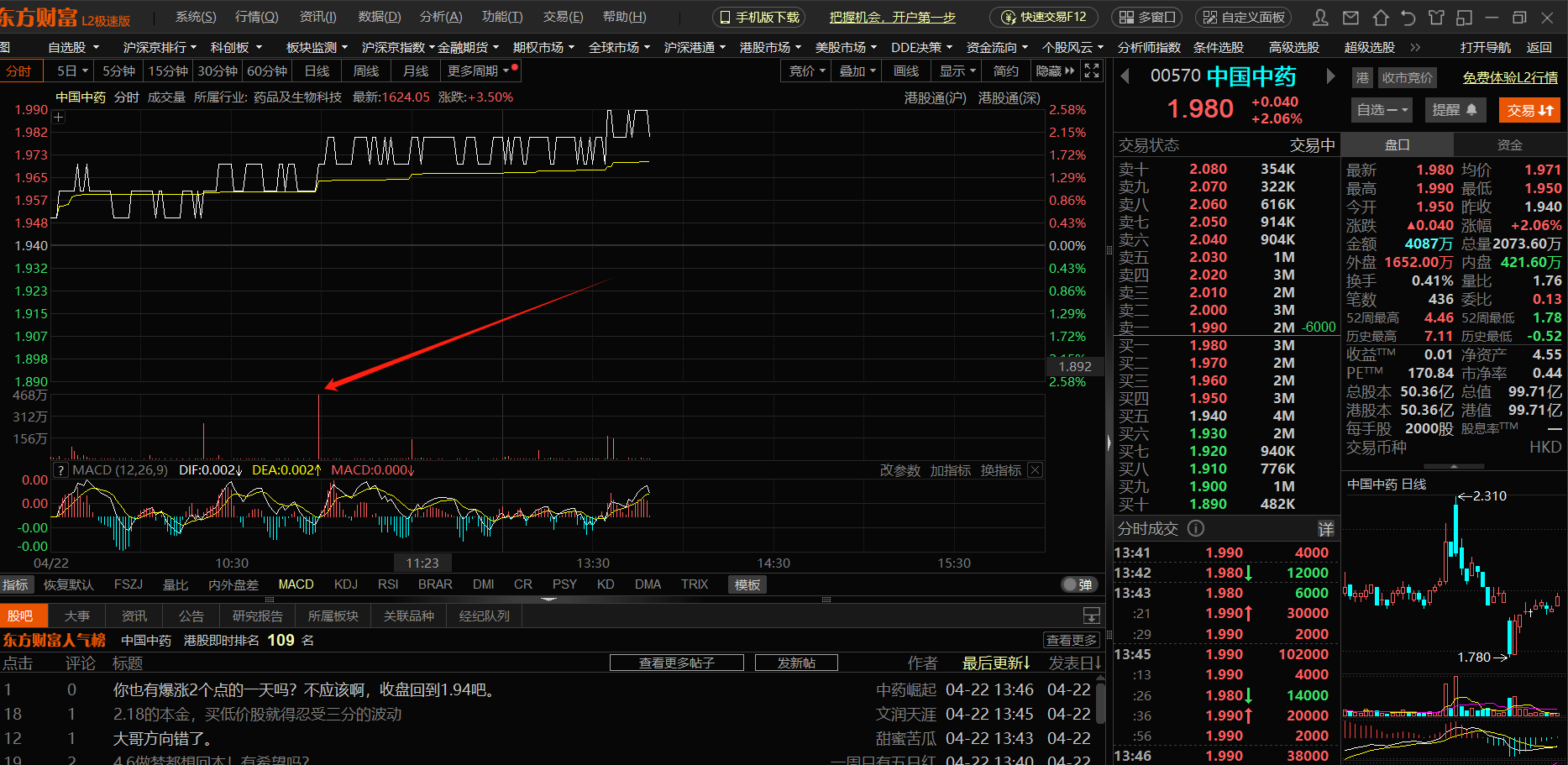The width and height of the screenshot is (1568, 765).
Task: Click the 发新帖 button
Action: [x=796, y=663]
